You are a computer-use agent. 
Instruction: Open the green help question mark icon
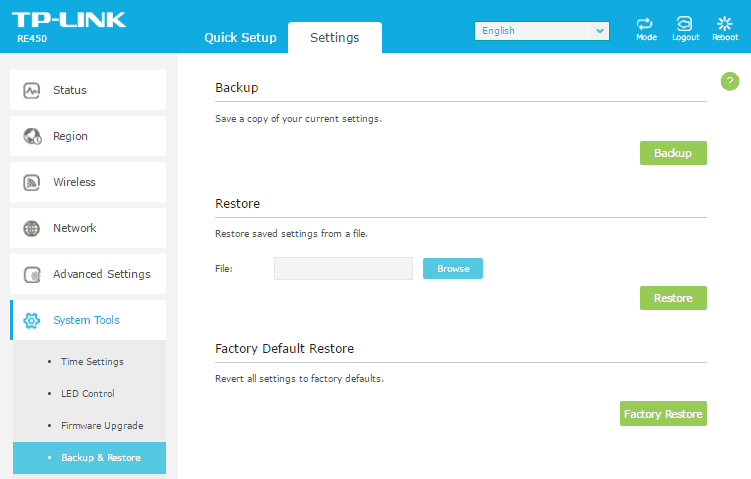(729, 81)
